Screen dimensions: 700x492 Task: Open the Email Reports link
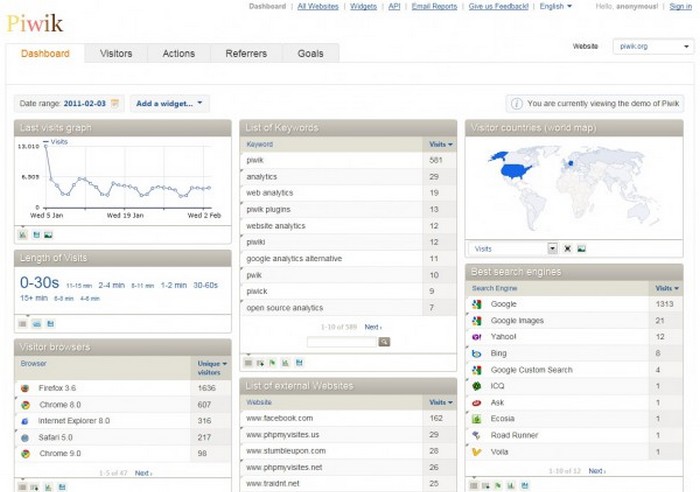point(434,6)
